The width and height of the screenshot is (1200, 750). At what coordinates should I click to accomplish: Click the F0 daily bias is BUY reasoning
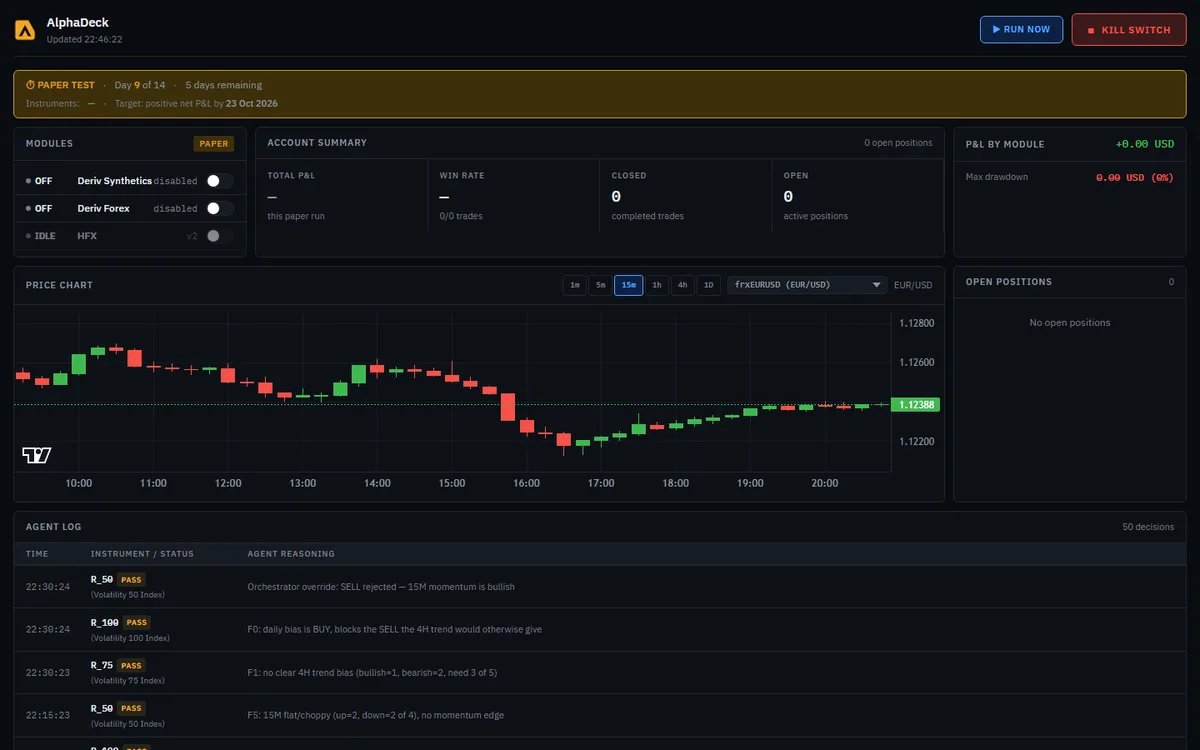(x=395, y=629)
